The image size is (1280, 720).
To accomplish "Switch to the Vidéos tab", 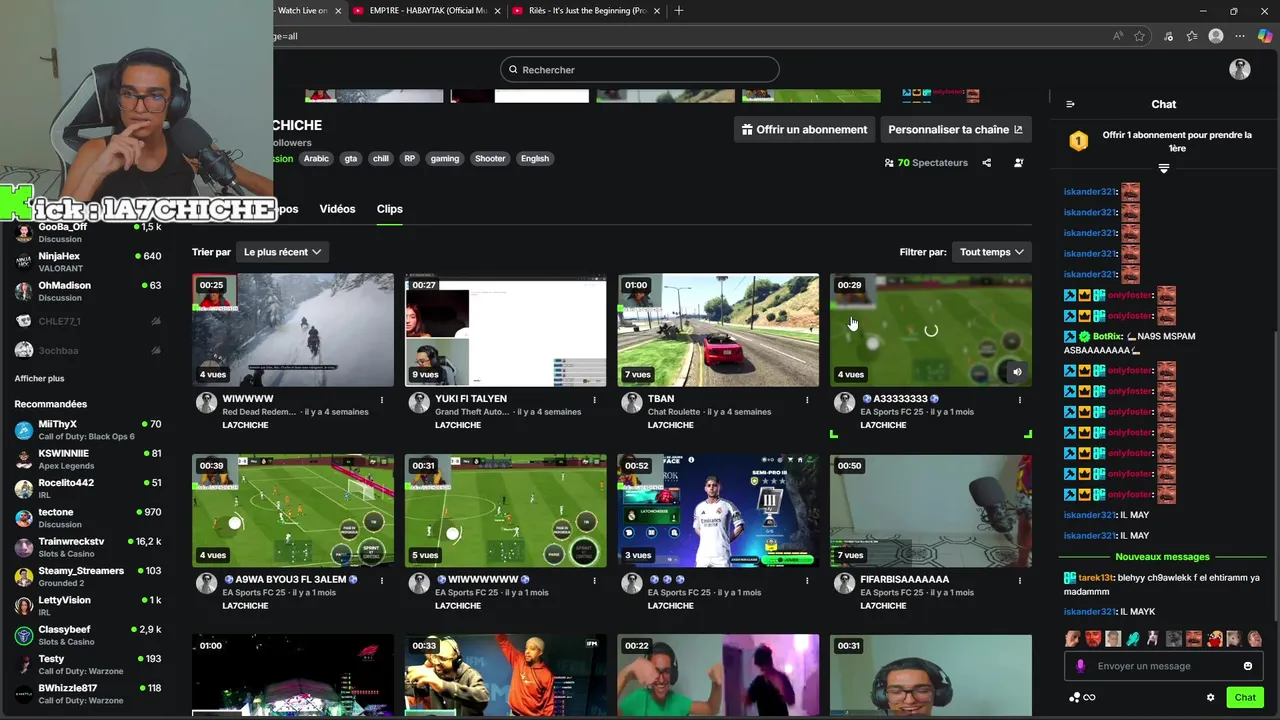I will tap(337, 209).
